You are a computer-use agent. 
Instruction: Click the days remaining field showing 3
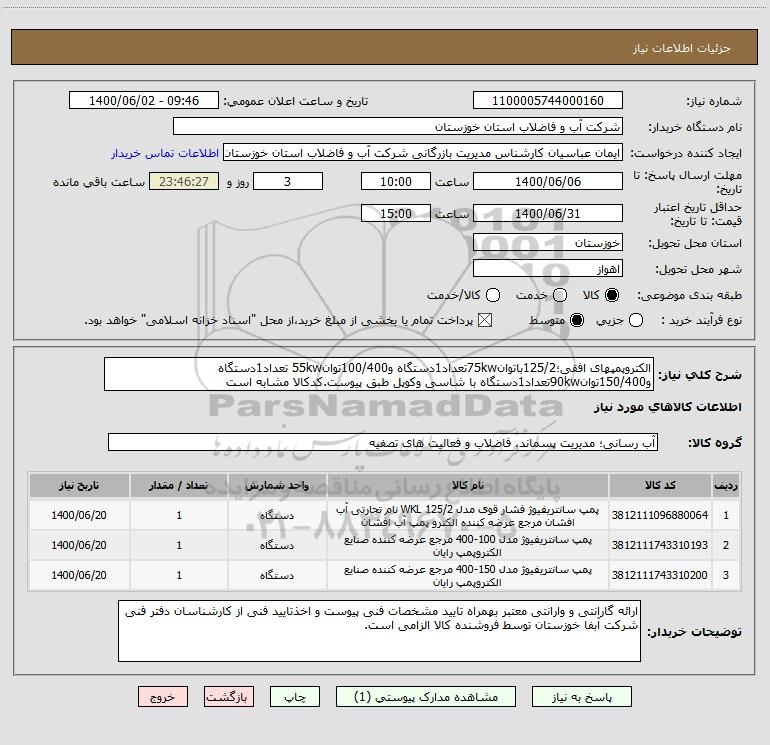288,181
